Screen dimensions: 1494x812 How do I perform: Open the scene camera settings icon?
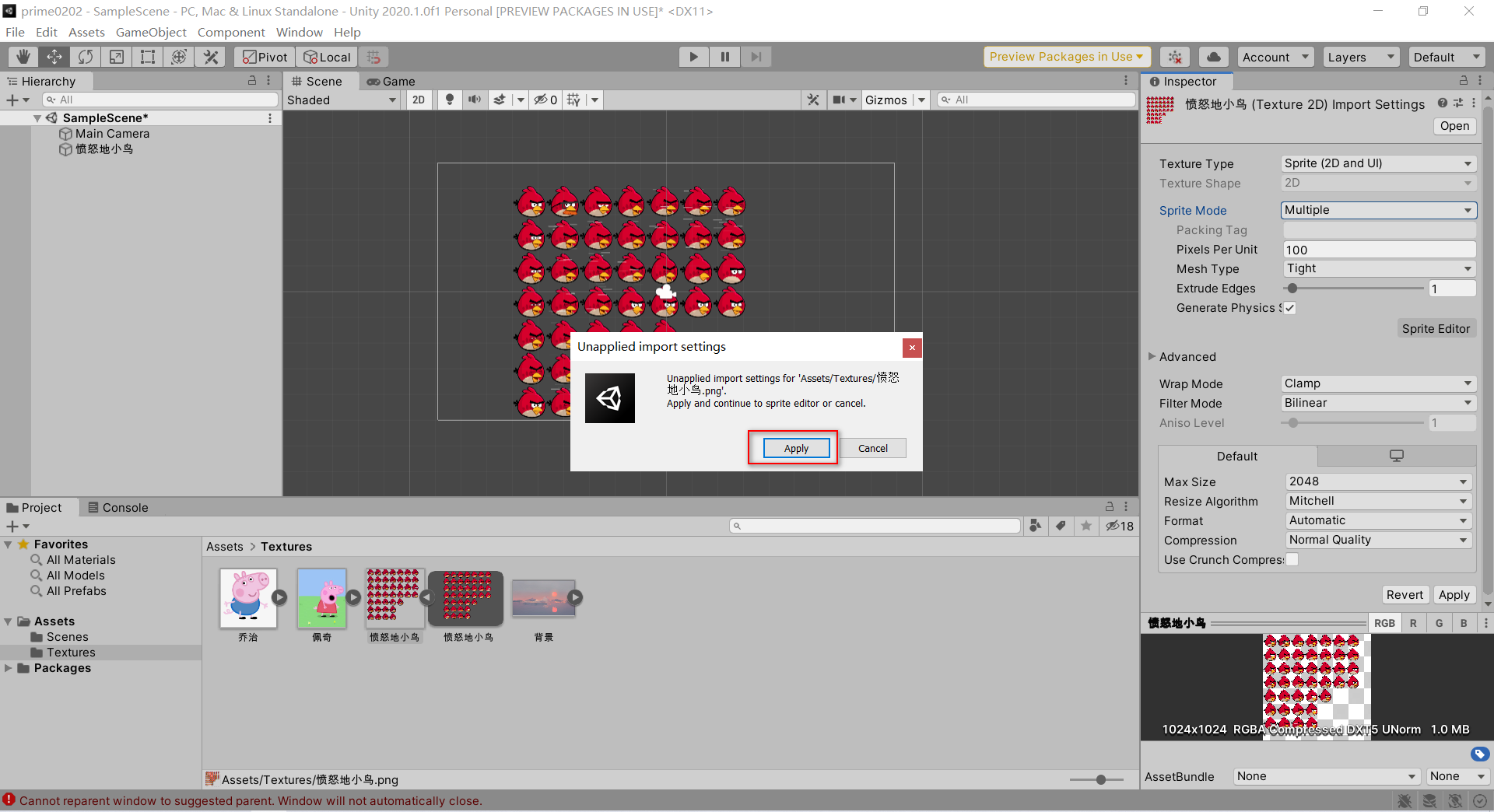839,100
